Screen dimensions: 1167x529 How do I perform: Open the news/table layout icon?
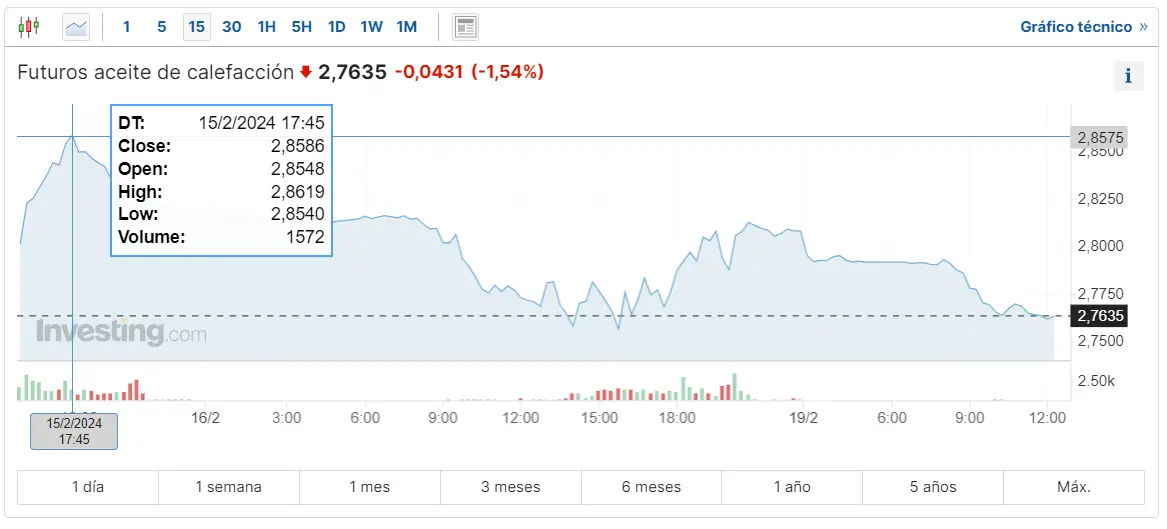tap(465, 27)
